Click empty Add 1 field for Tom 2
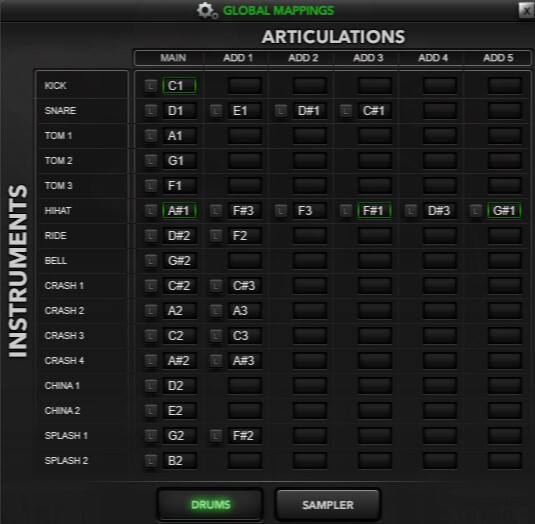535x524 pixels. click(245, 161)
